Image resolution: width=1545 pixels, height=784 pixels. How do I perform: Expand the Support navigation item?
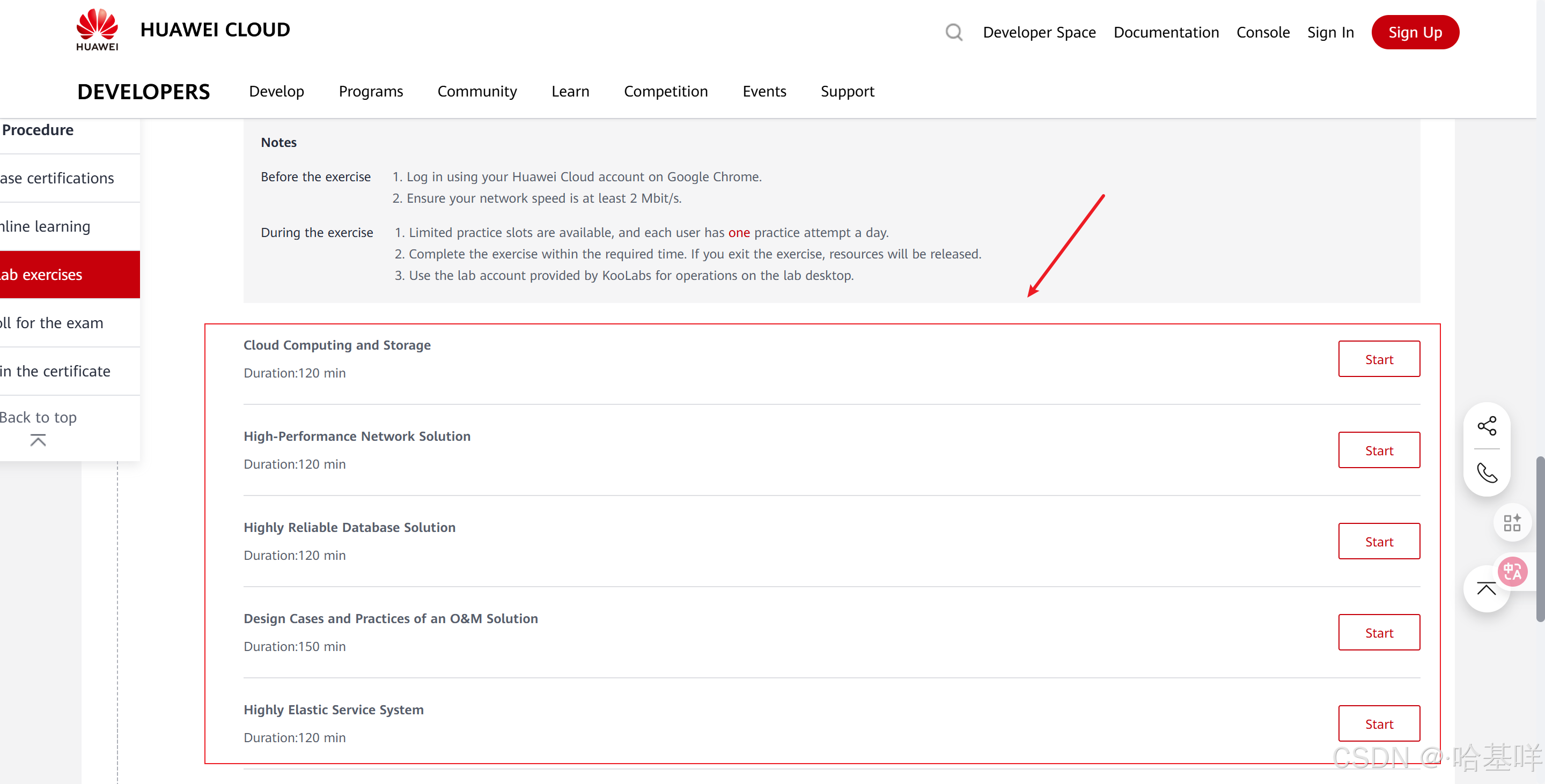(847, 91)
